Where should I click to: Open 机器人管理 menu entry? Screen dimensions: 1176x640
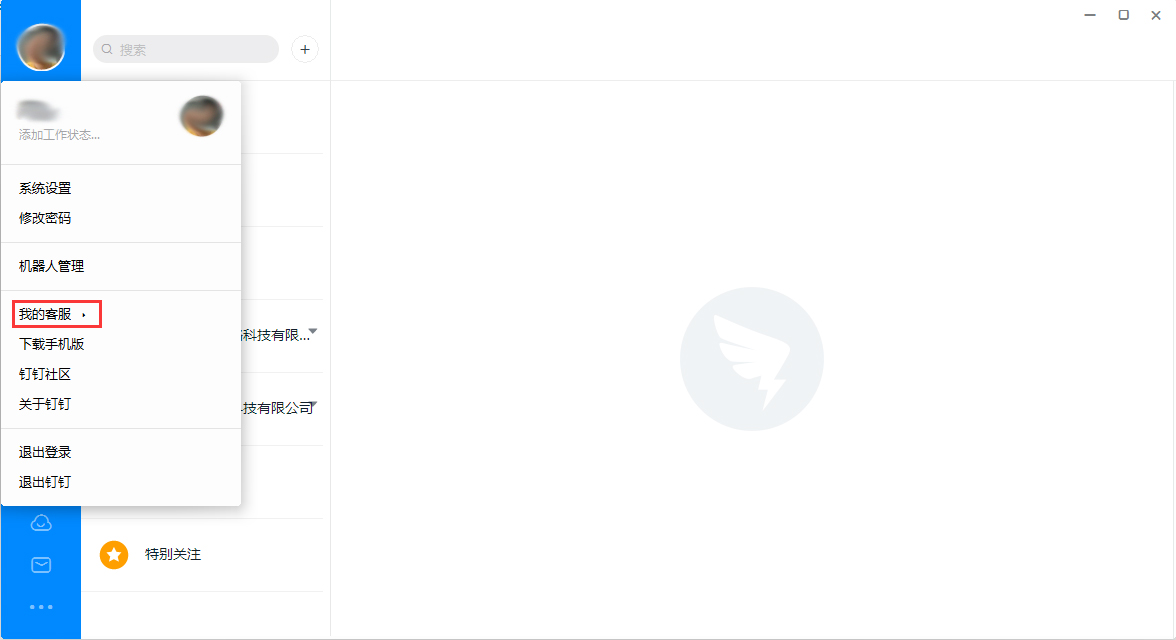click(49, 266)
